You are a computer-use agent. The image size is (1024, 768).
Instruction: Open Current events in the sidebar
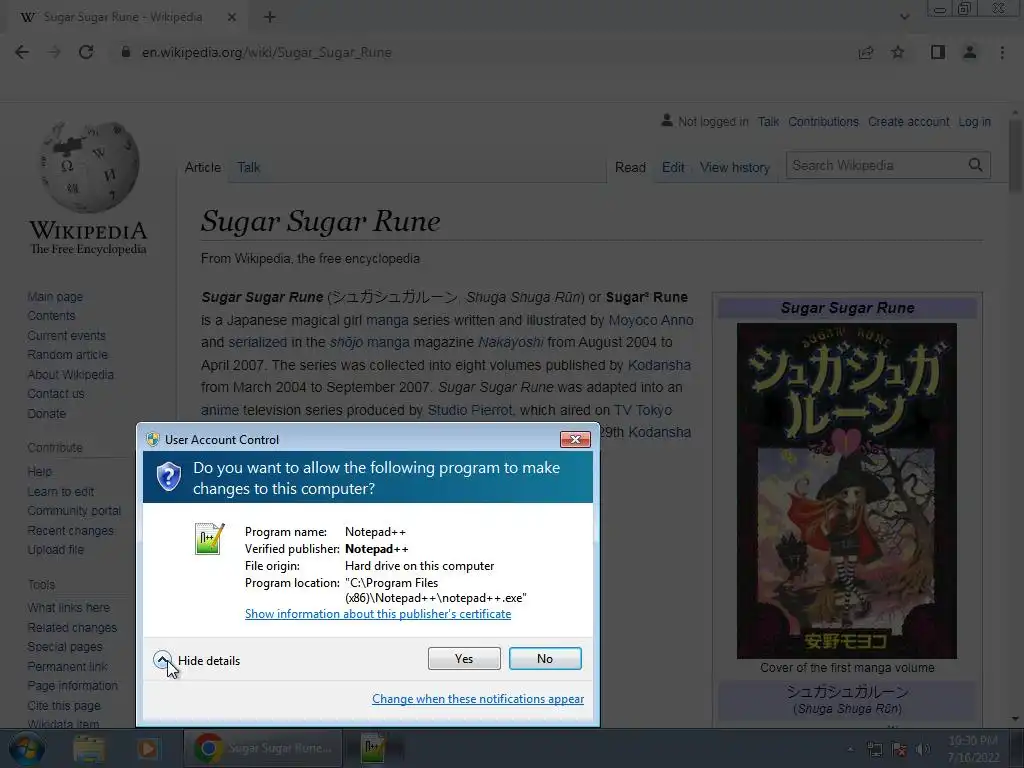coord(66,335)
